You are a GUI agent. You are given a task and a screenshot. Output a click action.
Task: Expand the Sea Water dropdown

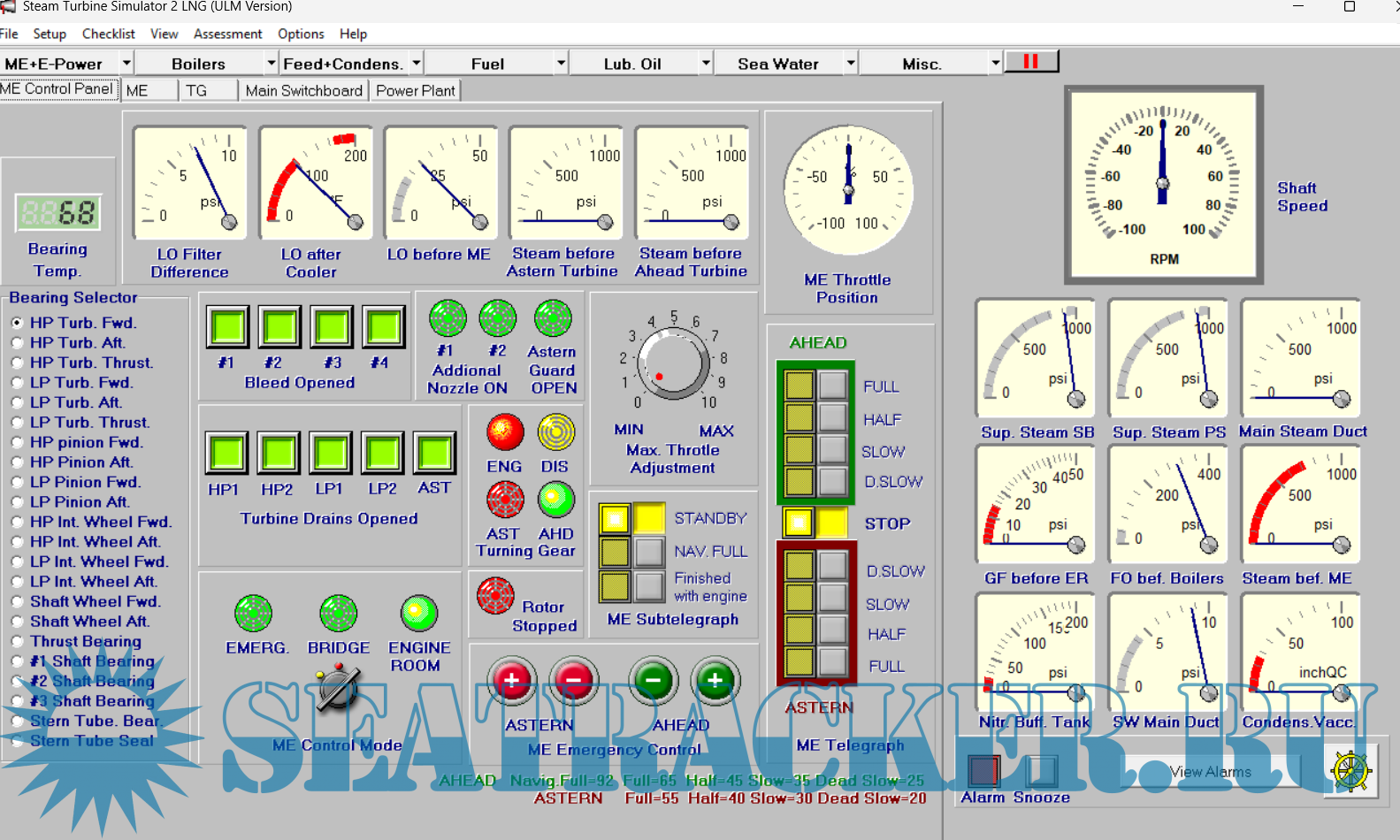tap(850, 64)
